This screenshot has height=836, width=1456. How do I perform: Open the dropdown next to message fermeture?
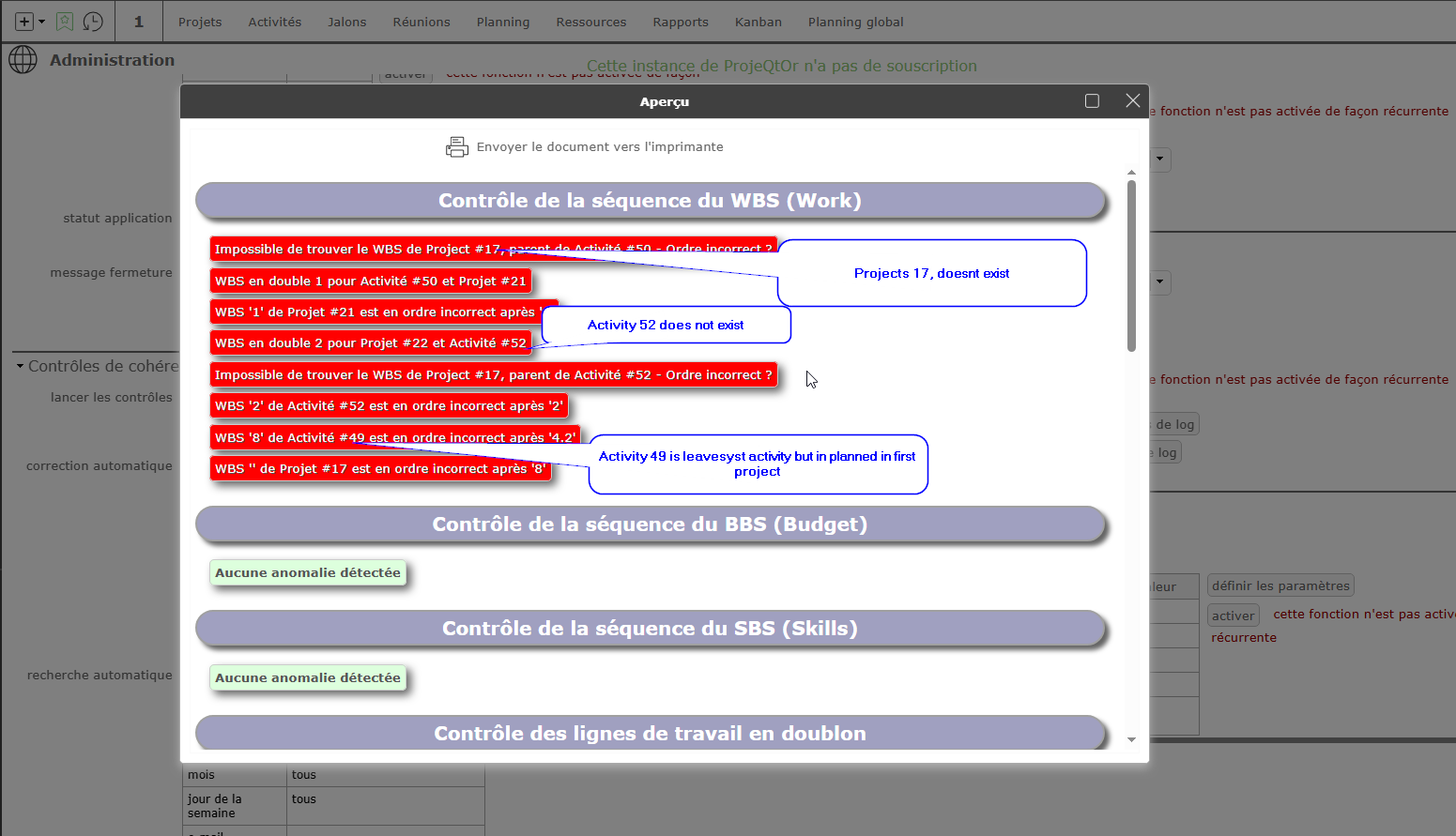[x=1158, y=282]
